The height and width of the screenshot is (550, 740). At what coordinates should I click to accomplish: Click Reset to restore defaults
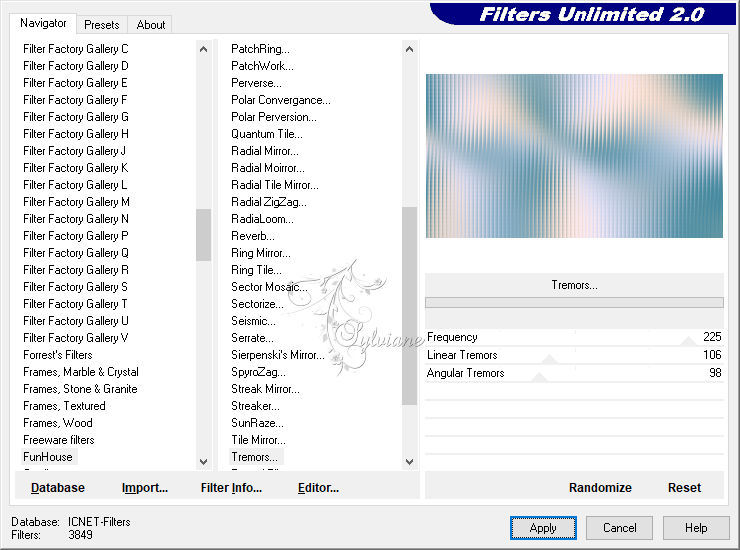click(684, 488)
